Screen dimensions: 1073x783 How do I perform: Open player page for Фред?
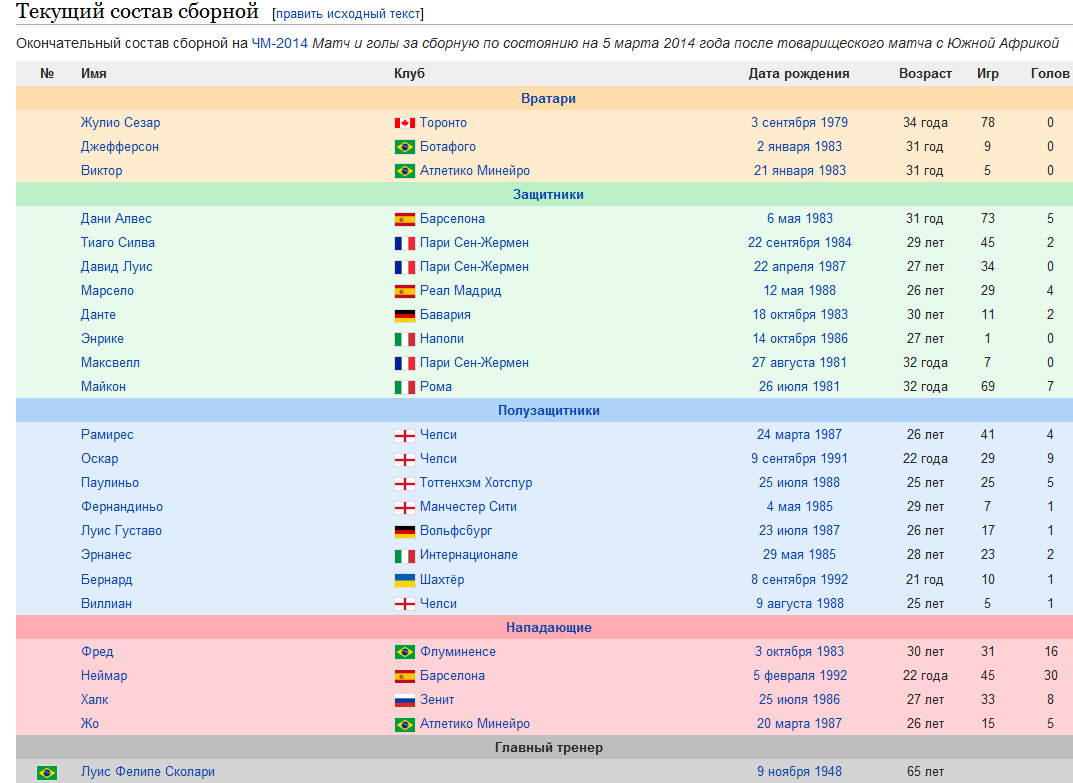click(x=97, y=651)
